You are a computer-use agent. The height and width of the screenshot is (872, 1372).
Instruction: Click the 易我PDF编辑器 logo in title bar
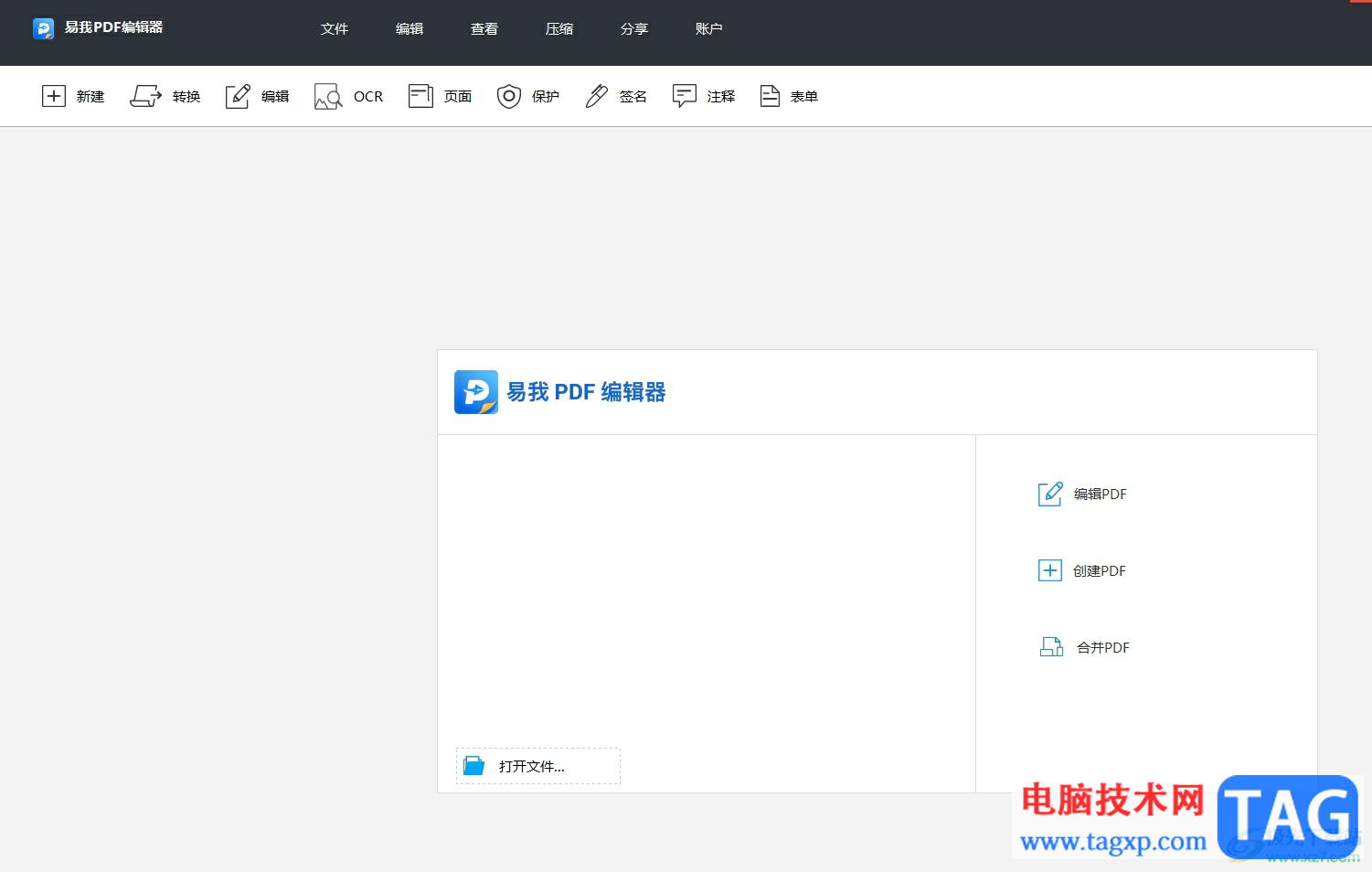pyautogui.click(x=43, y=28)
